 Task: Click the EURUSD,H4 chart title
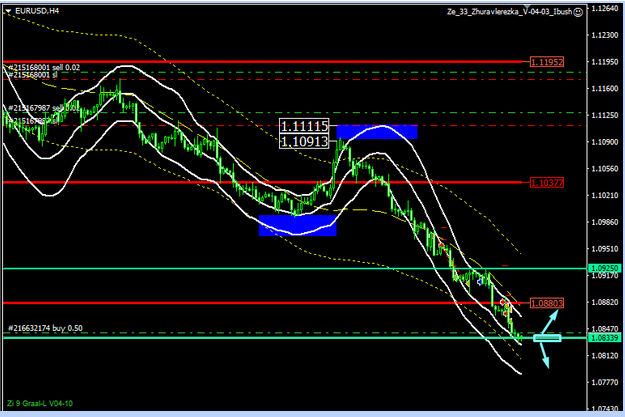click(36, 10)
